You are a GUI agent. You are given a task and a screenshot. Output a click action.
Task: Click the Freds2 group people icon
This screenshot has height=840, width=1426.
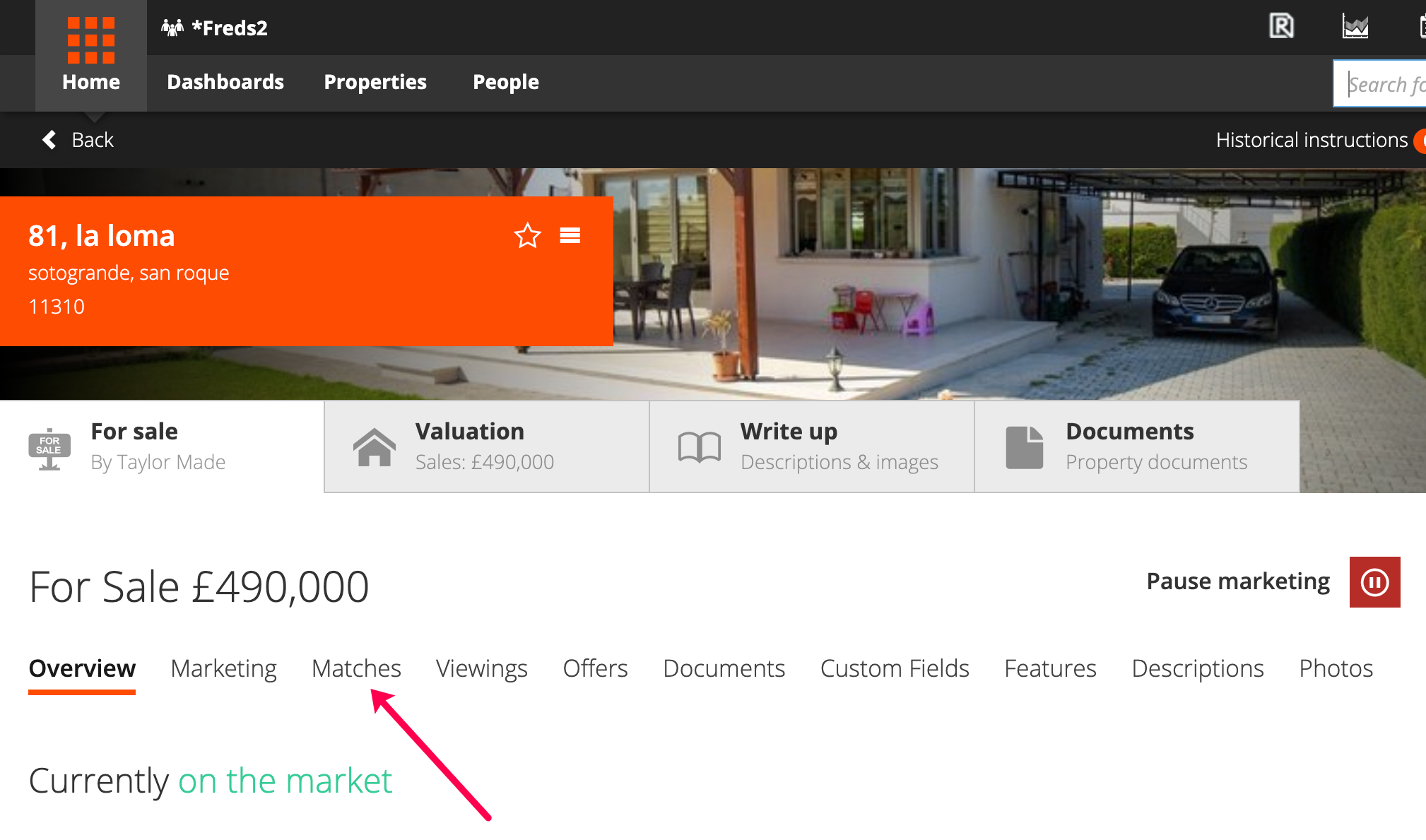[172, 28]
